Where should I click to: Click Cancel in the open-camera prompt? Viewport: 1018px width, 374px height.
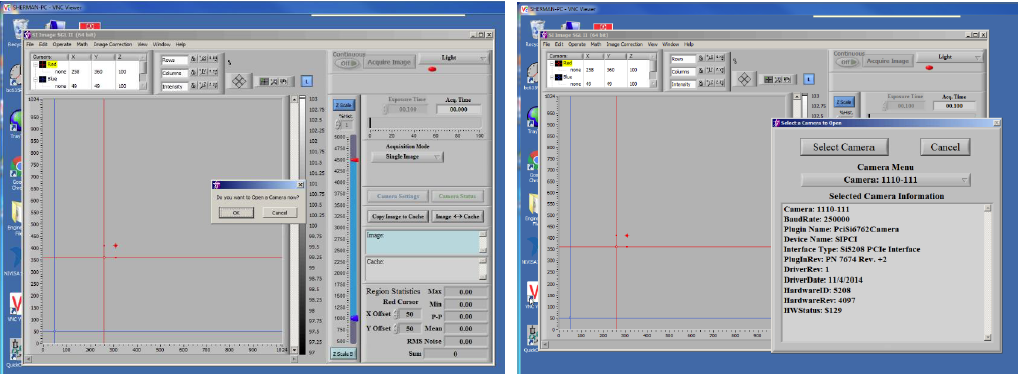[x=280, y=212]
